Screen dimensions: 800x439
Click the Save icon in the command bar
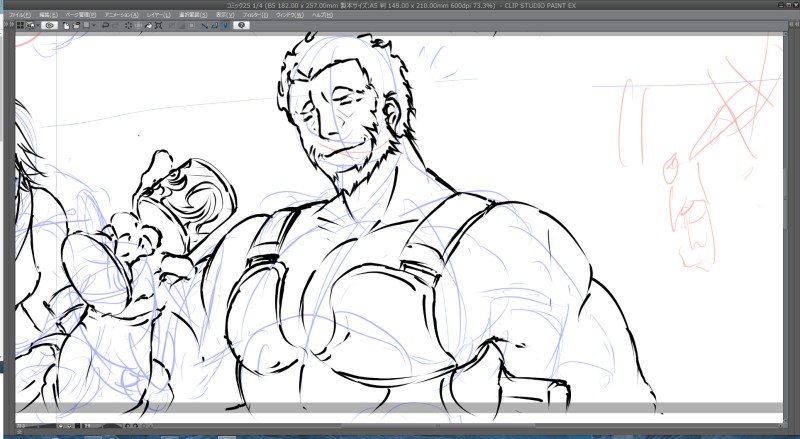pos(87,25)
